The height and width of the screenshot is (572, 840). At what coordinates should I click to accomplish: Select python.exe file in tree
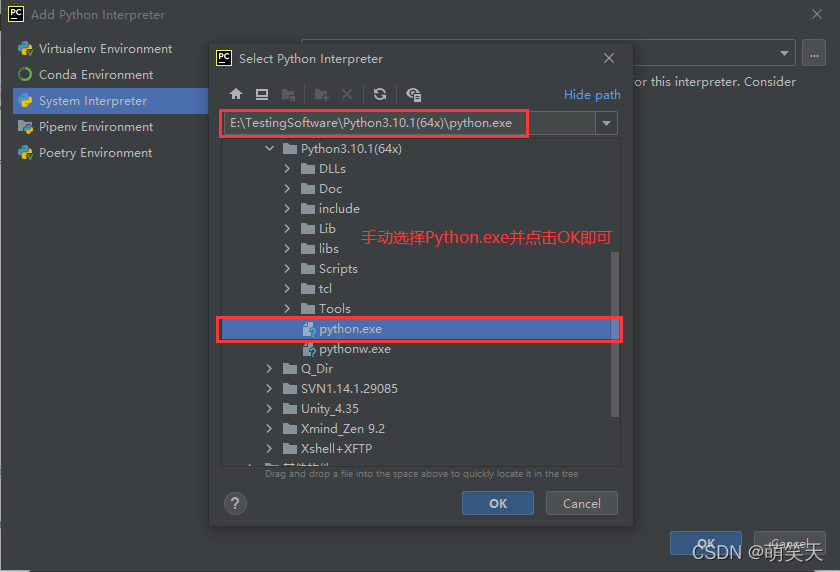(350, 329)
